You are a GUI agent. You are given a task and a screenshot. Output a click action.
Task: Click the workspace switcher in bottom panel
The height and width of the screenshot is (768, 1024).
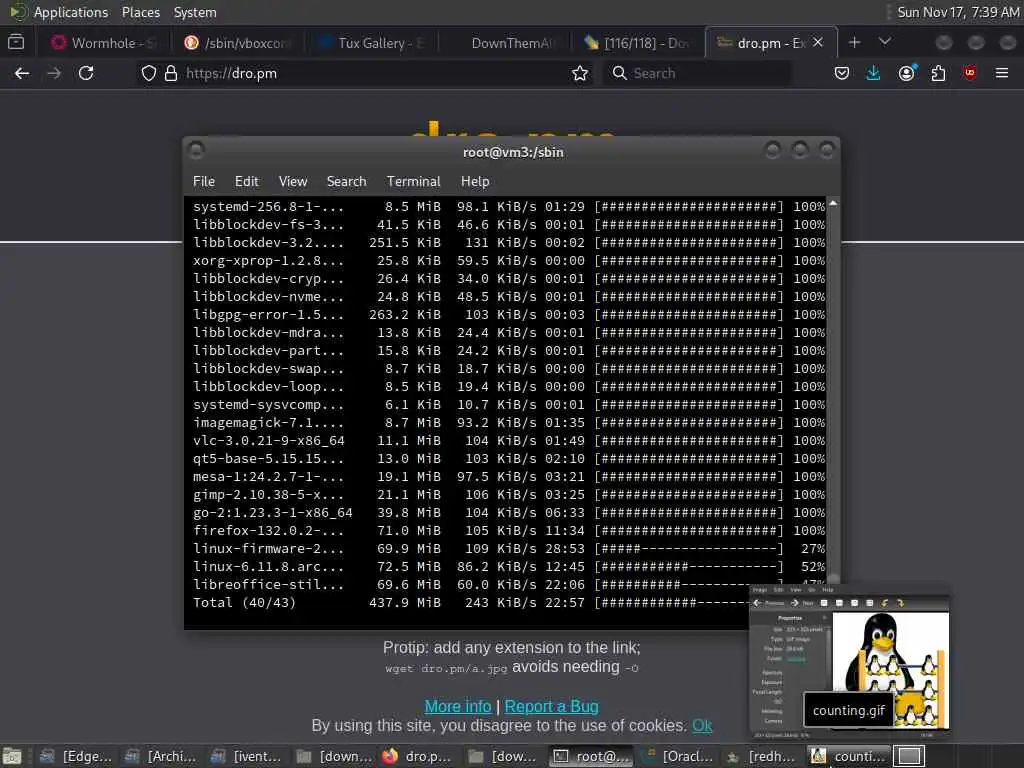pyautogui.click(x=909, y=756)
